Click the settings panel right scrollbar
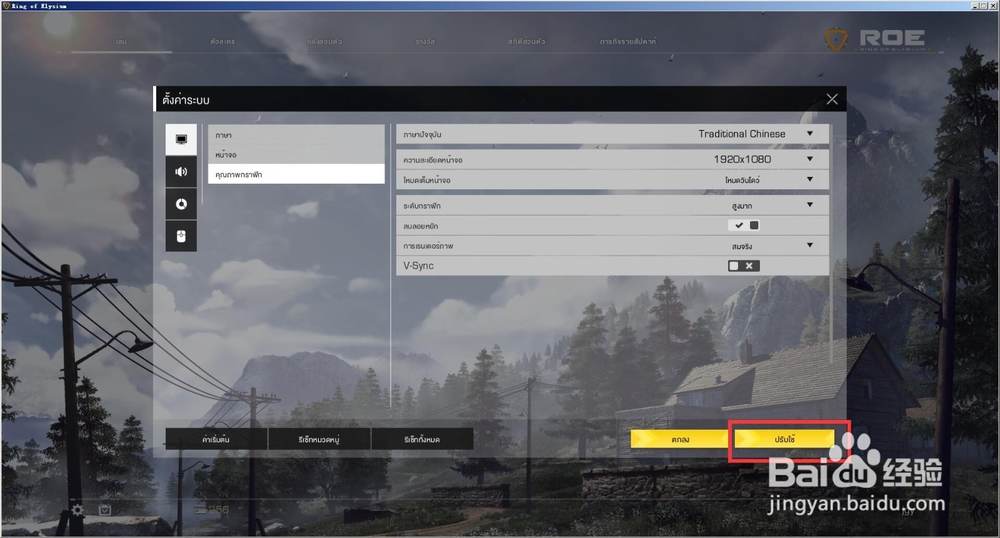 coord(831,244)
